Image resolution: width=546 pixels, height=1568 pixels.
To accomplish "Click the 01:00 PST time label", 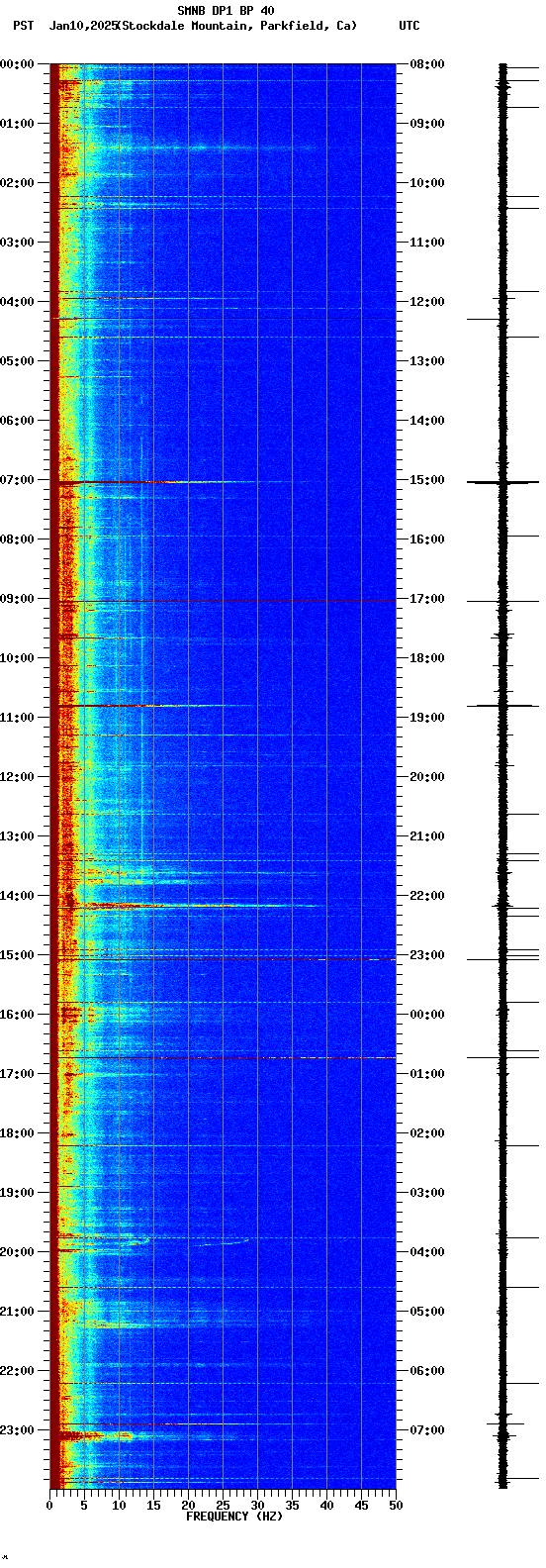I will pos(18,124).
